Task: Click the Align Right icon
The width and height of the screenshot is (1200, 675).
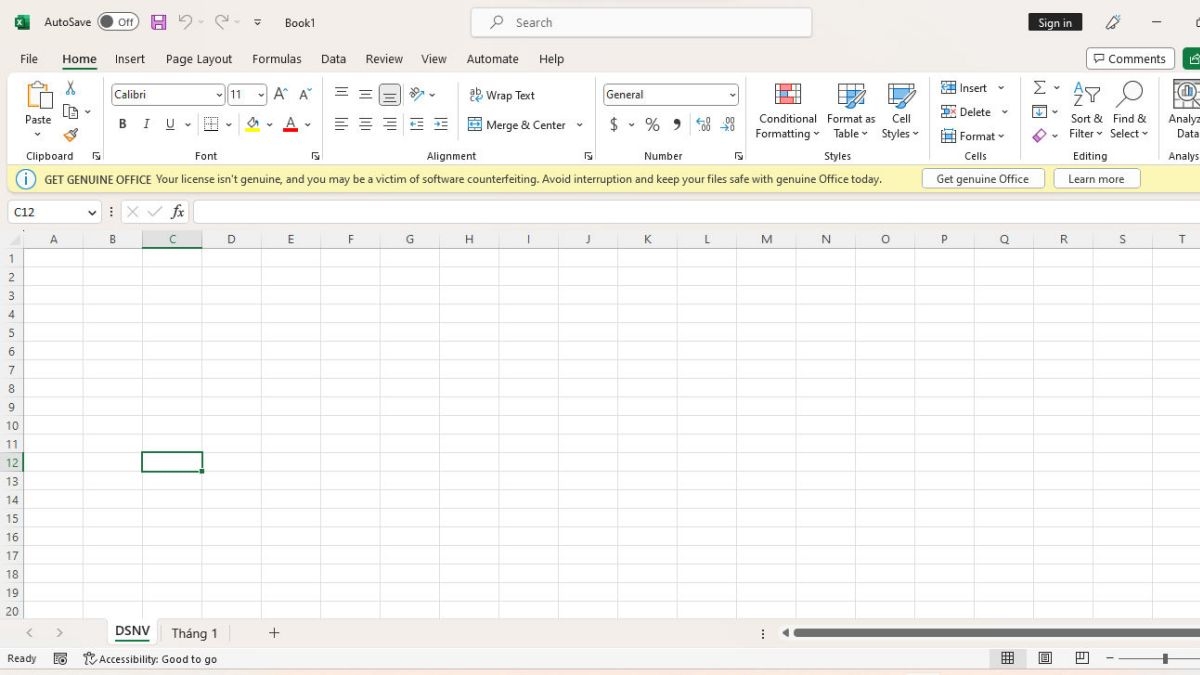Action: [390, 125]
